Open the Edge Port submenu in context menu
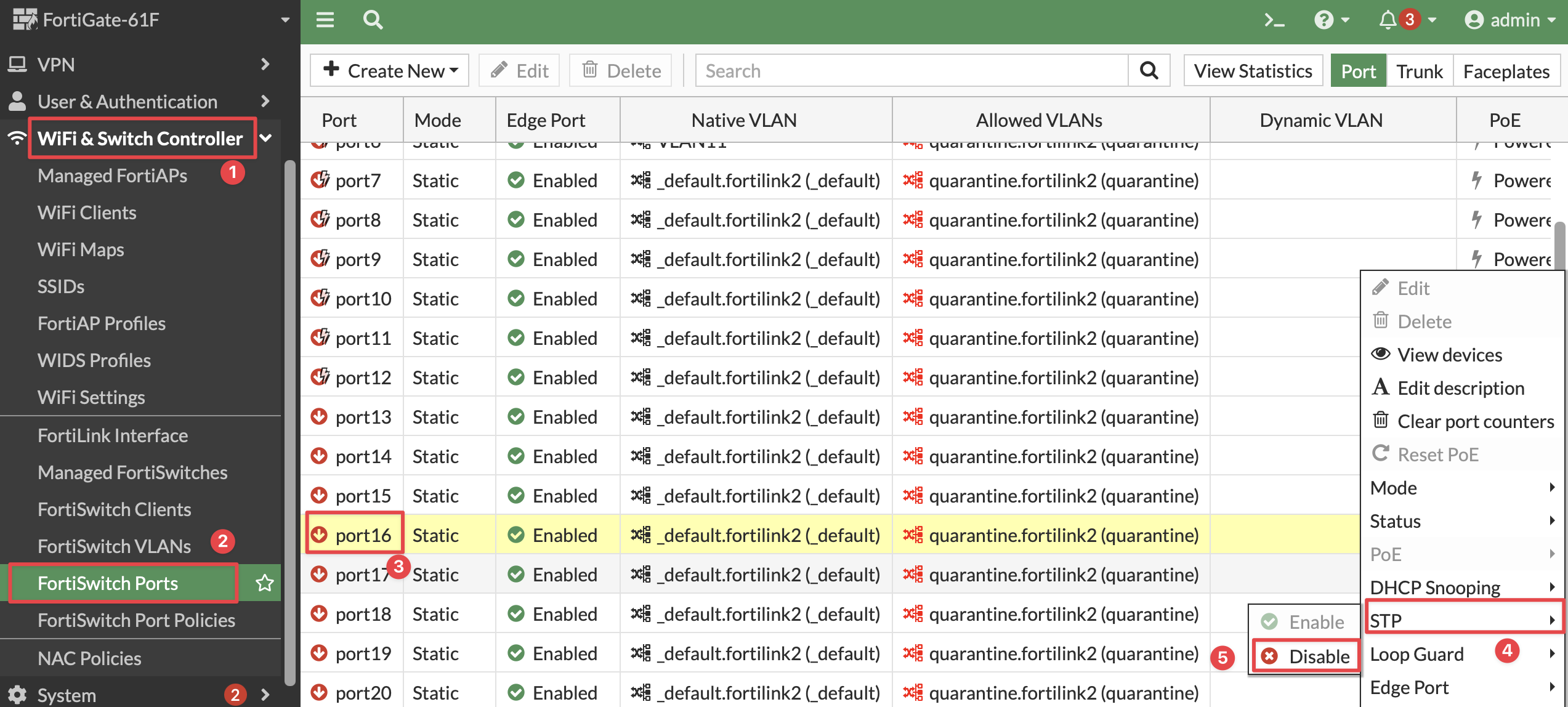Viewport: 1568px width, 707px height. [1463, 687]
